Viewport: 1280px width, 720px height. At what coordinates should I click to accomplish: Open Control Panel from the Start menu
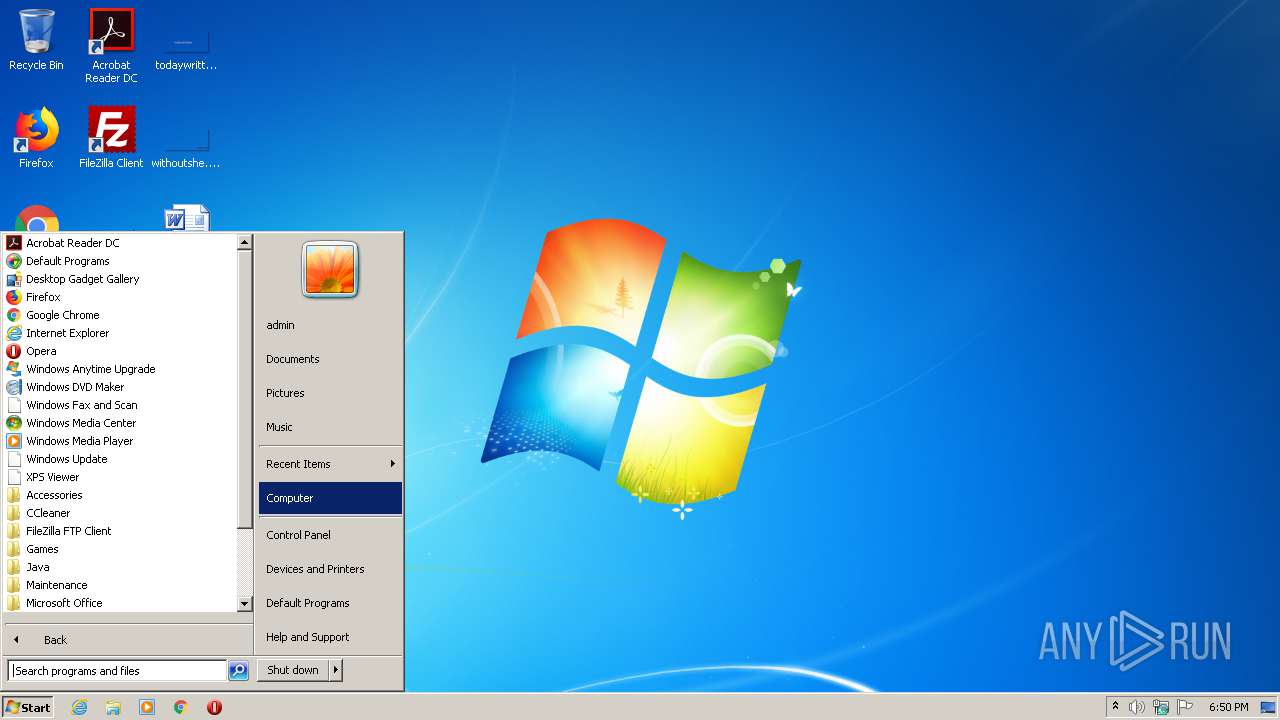330,535
